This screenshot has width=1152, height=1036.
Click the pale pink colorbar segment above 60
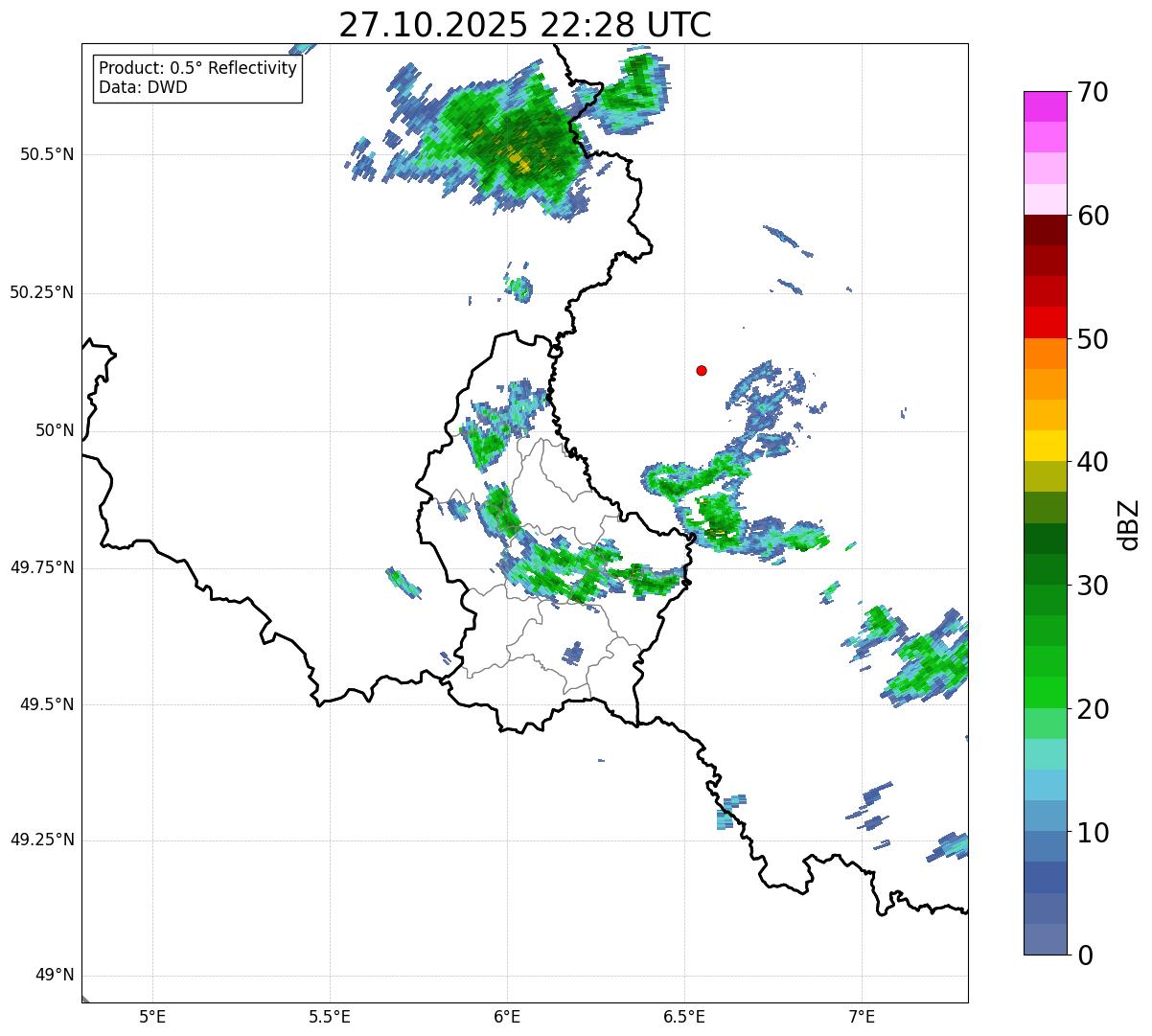(x=1046, y=199)
